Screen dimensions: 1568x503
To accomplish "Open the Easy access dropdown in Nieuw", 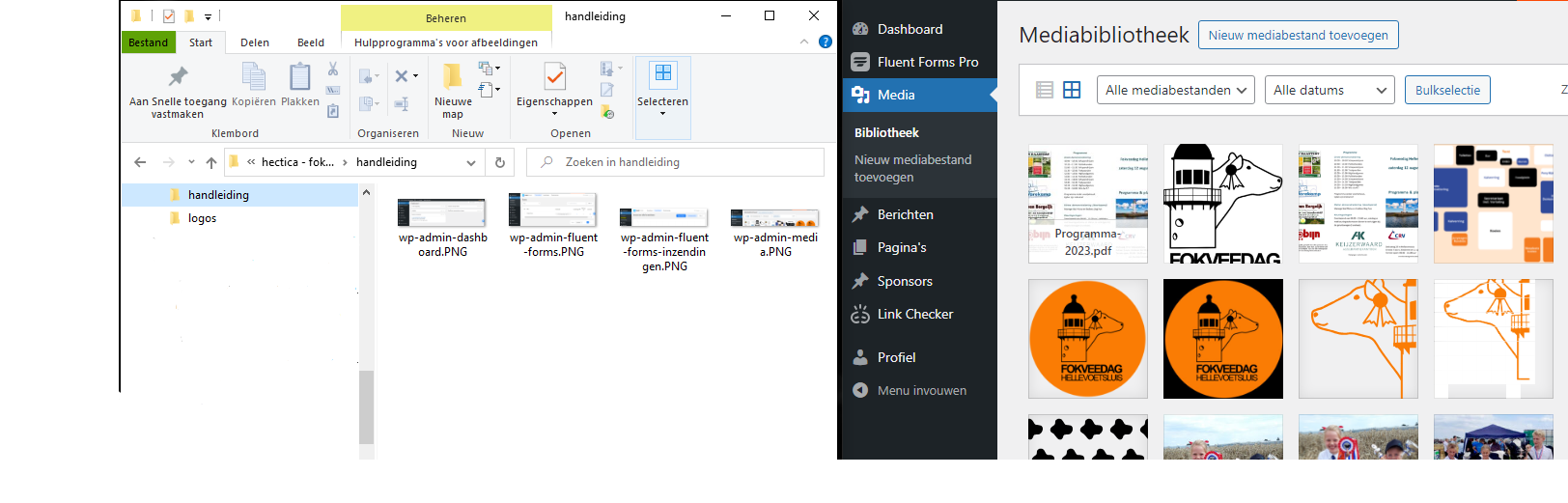I will (x=498, y=90).
